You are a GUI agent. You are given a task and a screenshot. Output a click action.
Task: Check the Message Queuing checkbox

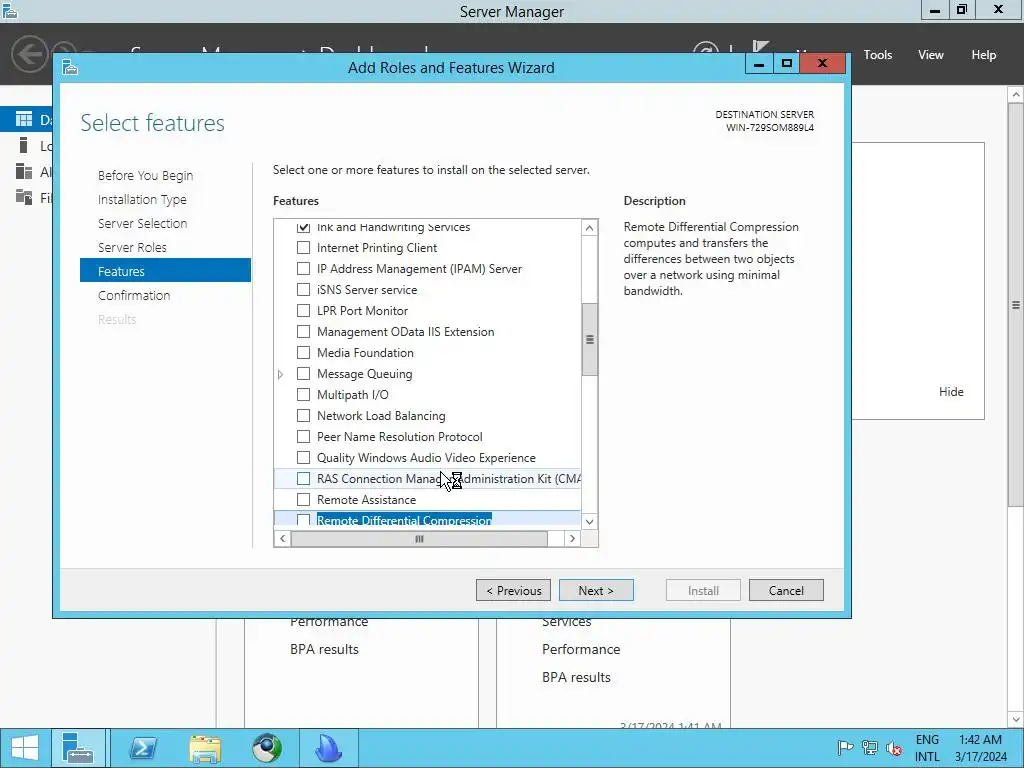(303, 374)
